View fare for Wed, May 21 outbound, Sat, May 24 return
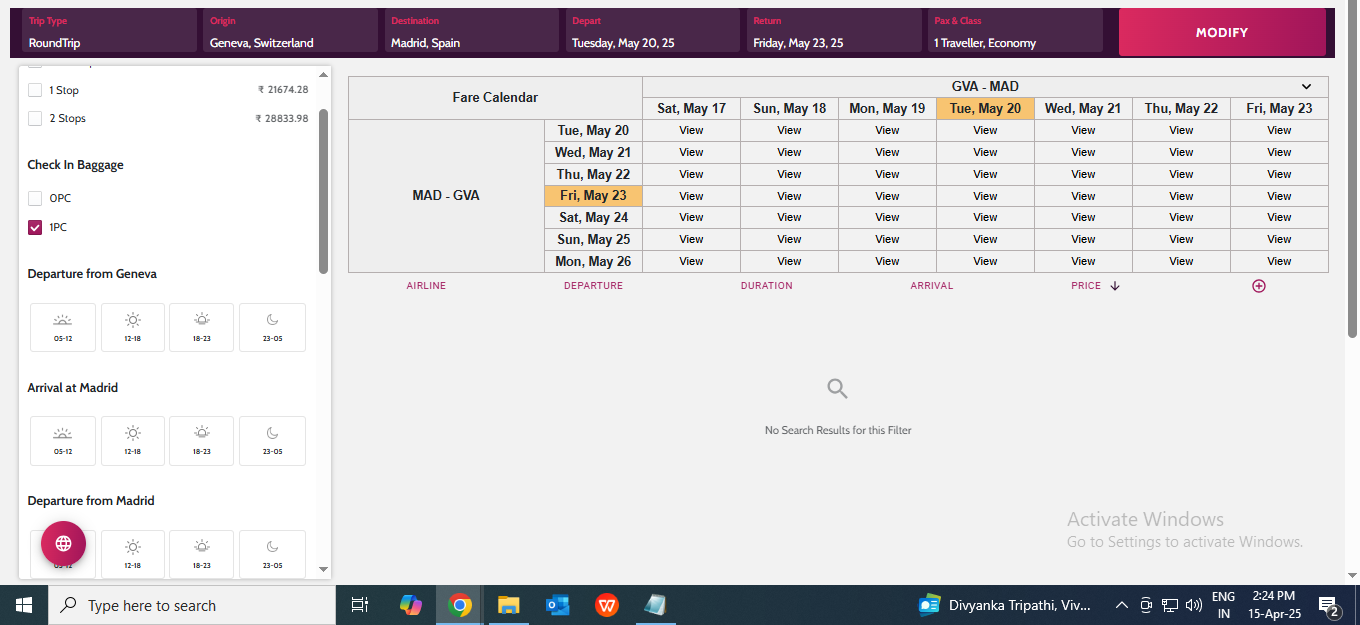1360x625 pixels. [x=1083, y=217]
